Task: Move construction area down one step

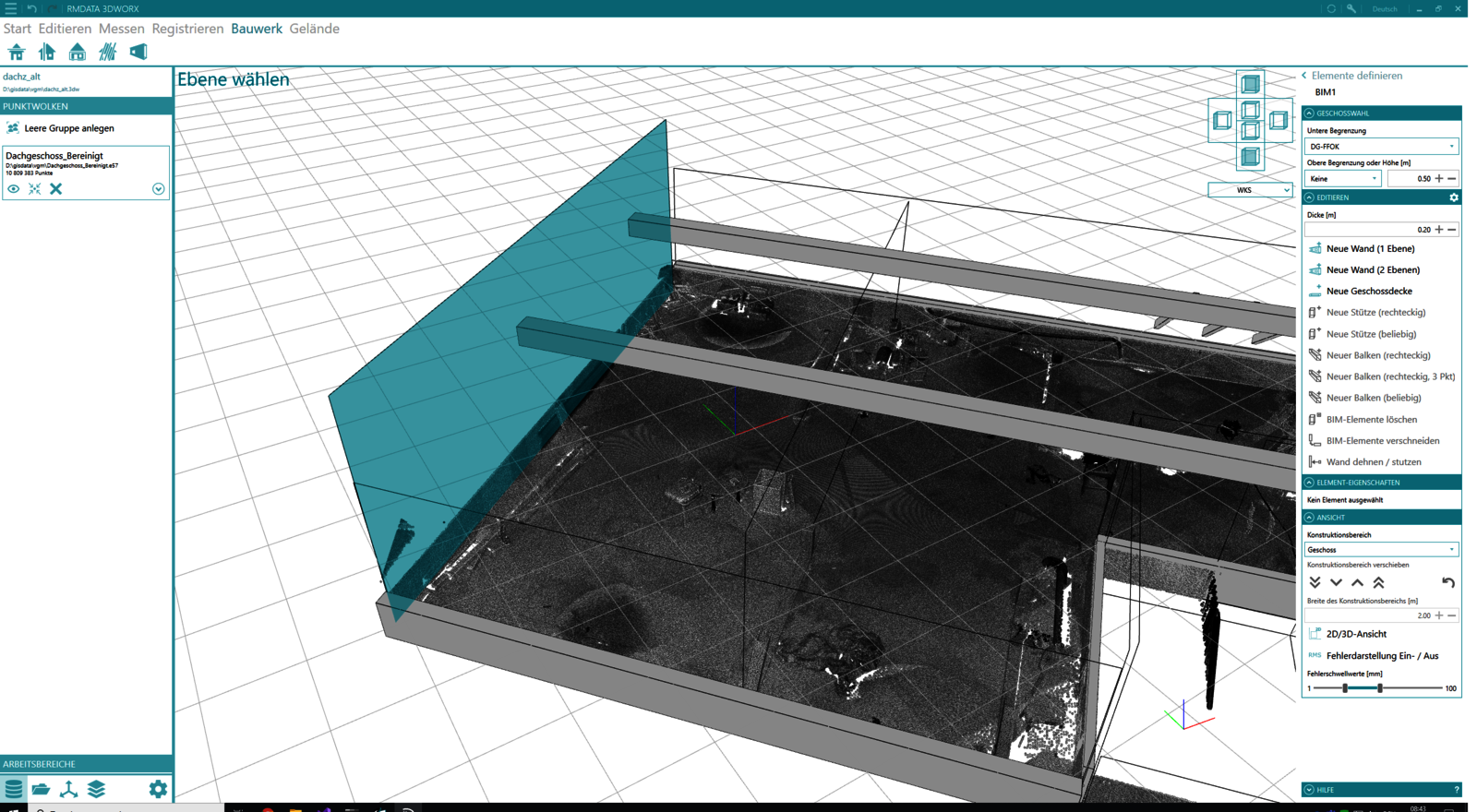Action: pyautogui.click(x=1336, y=583)
